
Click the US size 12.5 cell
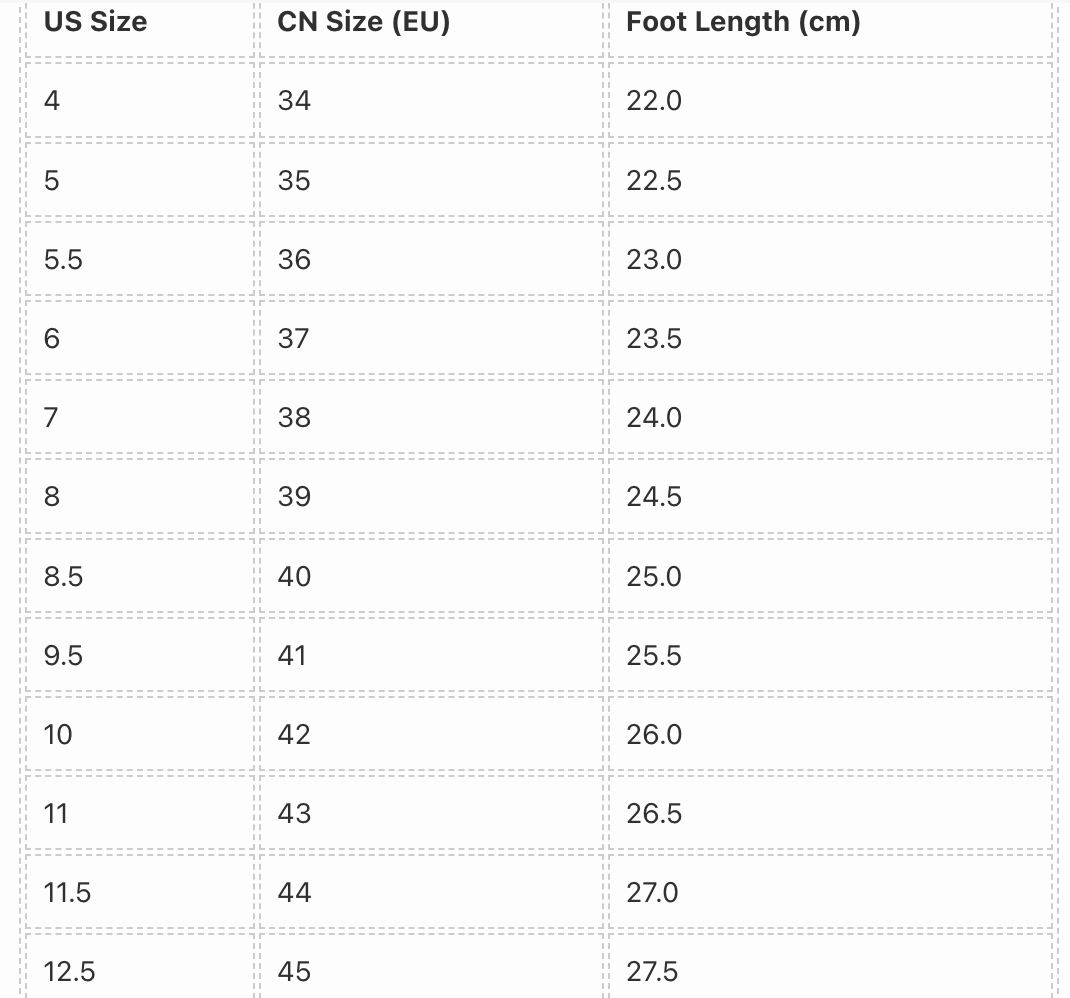point(140,967)
